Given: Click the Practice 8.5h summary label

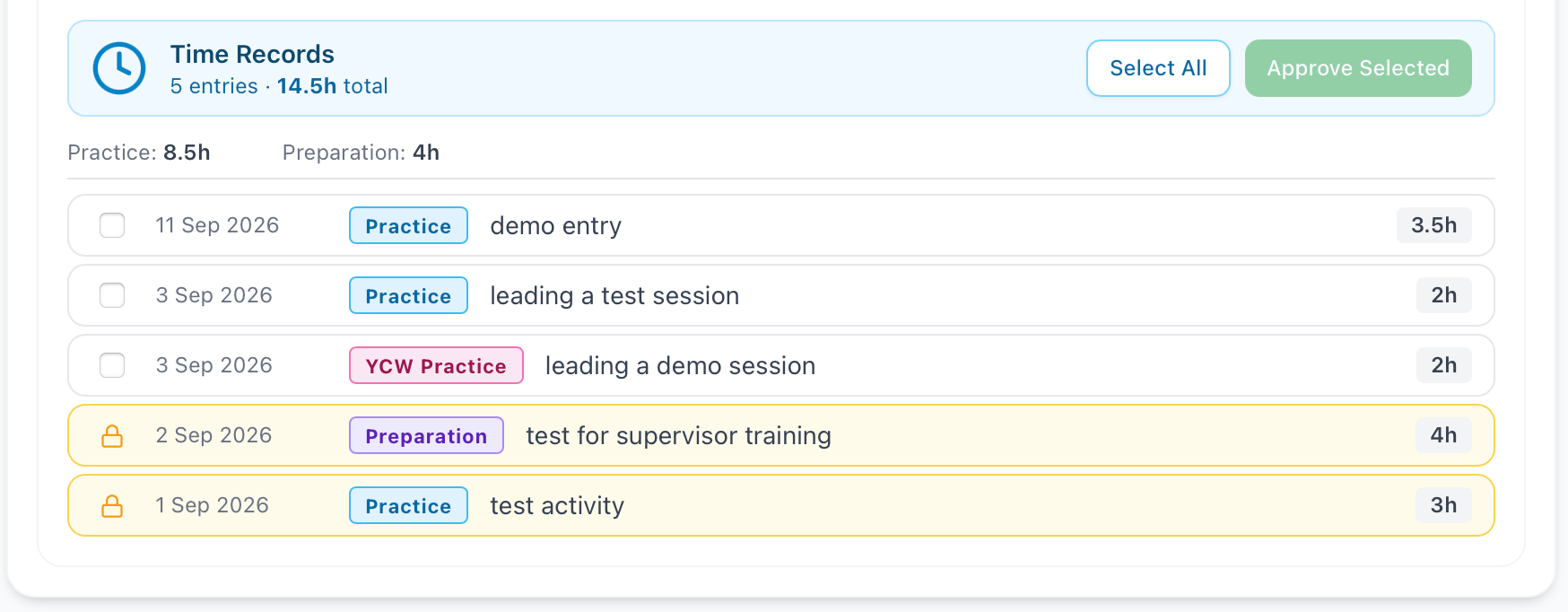Looking at the screenshot, I should (139, 153).
